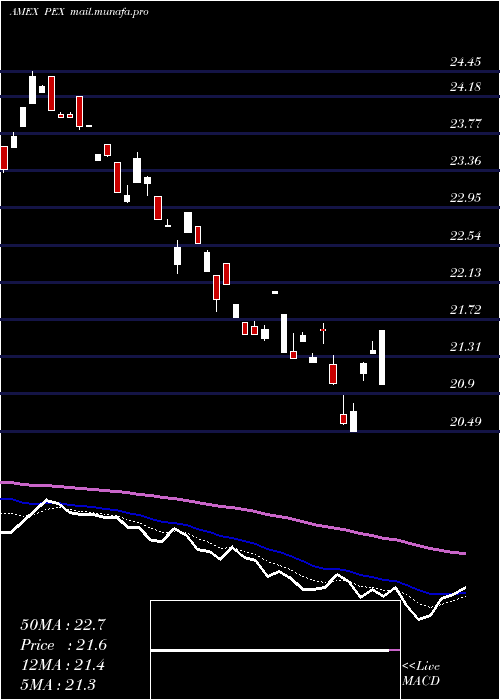Click the 23.77 price level label
The width and height of the screenshot is (500, 700).
coord(465,124)
